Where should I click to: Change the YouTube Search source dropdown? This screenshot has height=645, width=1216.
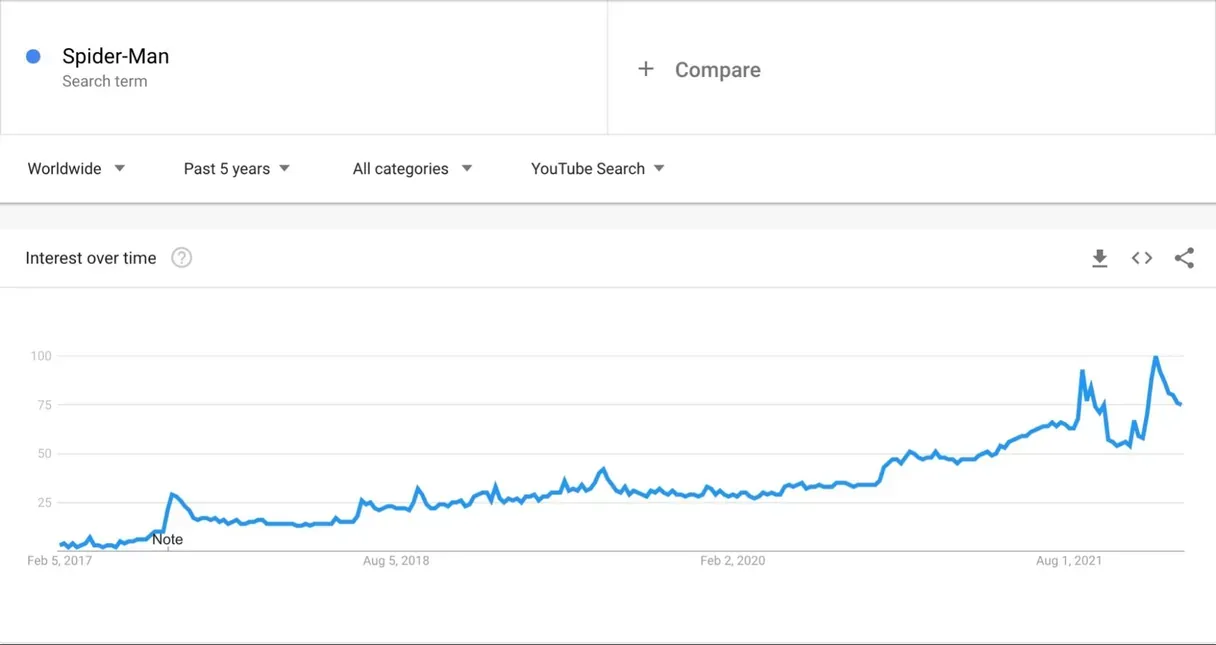point(598,169)
